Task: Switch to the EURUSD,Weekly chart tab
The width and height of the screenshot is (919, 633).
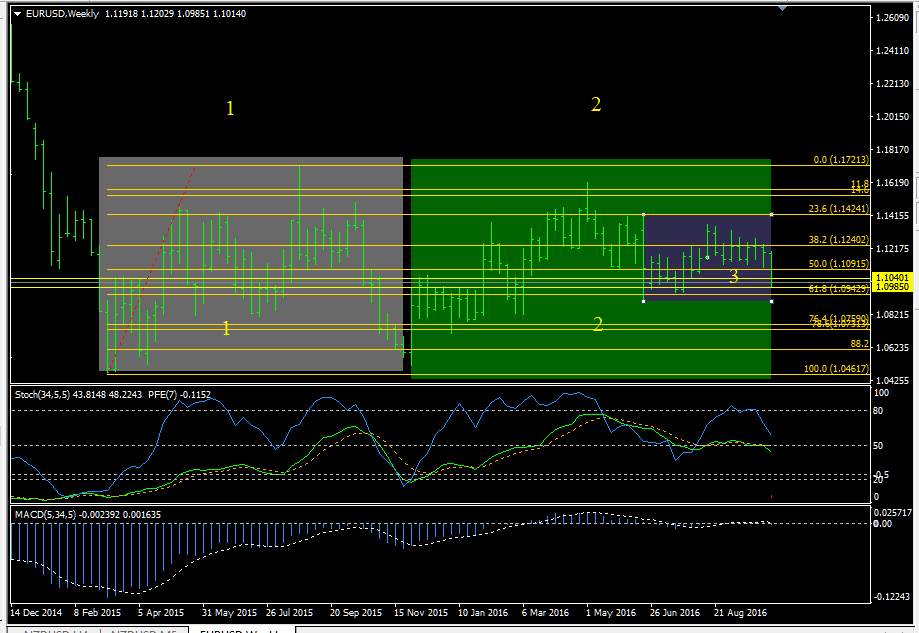Action: point(242,631)
